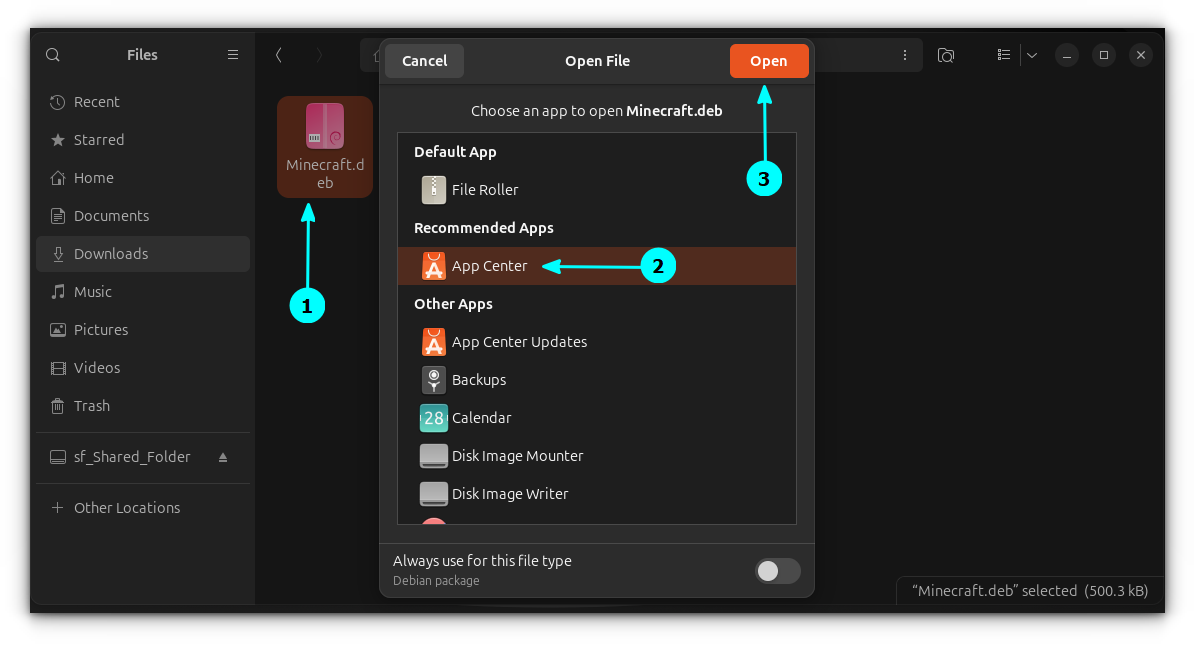Select the Calendar app
Viewport: 1195px width, 645px height.
597,419
